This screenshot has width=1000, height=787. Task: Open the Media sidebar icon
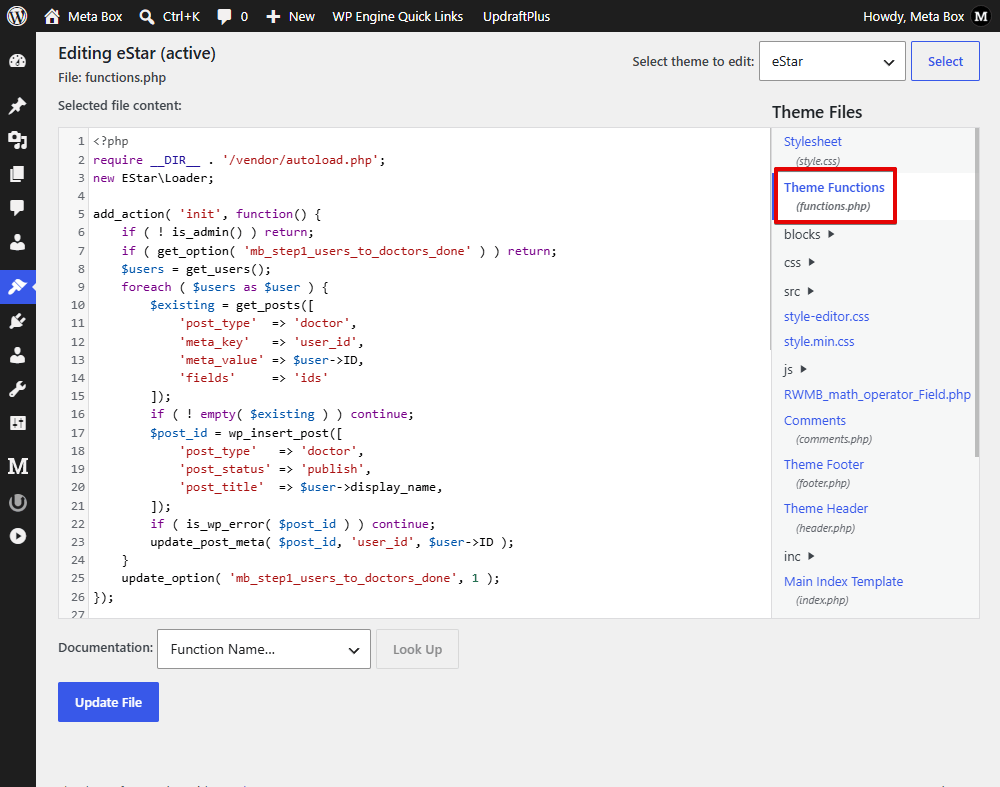pos(17,140)
